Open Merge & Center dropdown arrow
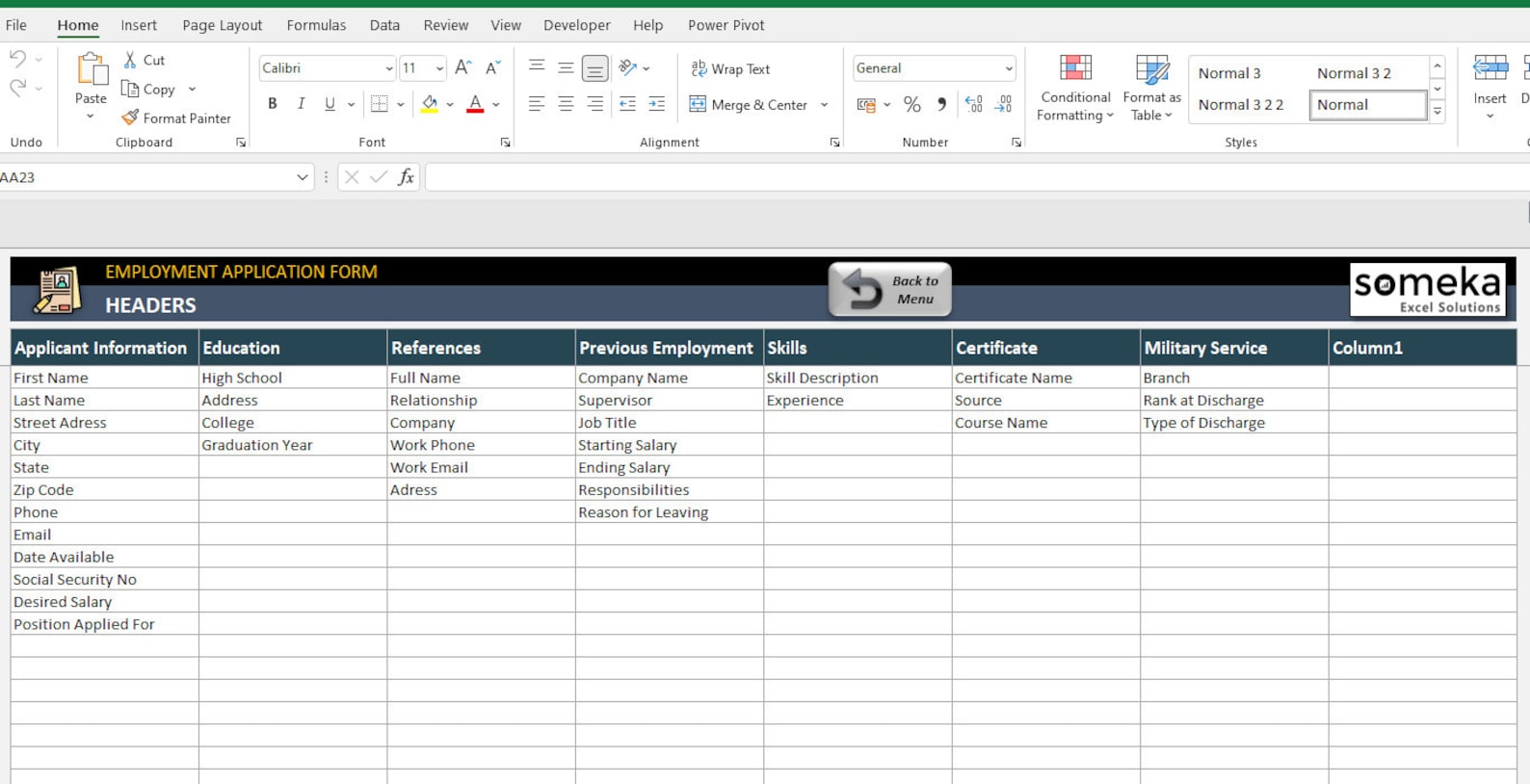The height and width of the screenshot is (784, 1530). pyautogui.click(x=825, y=104)
